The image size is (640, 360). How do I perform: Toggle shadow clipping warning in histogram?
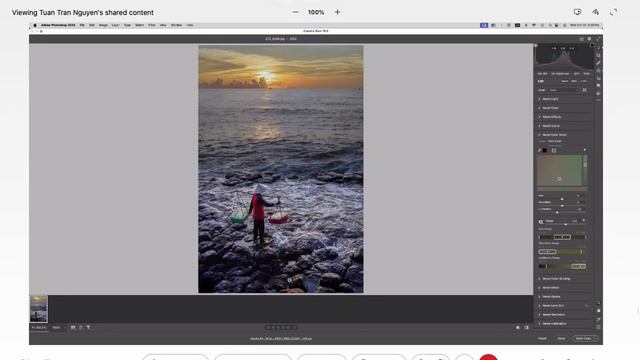(x=536, y=46)
